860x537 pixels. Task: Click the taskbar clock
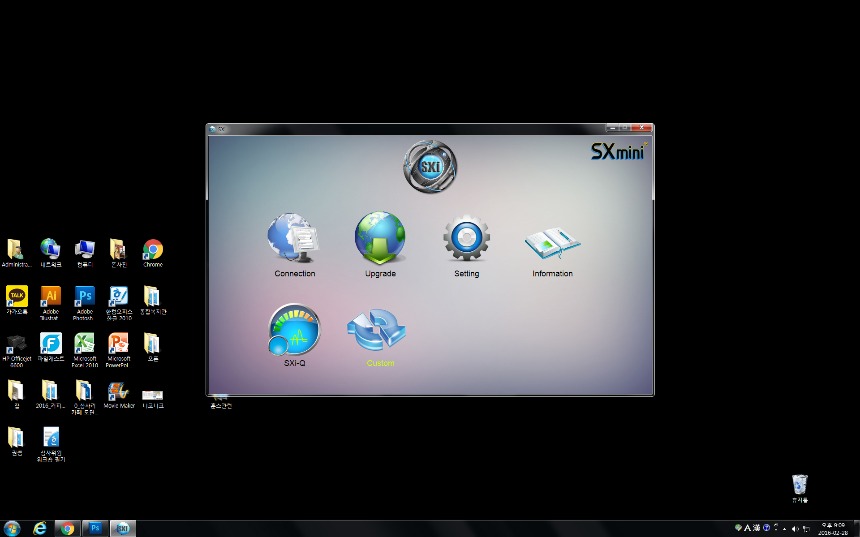point(833,529)
